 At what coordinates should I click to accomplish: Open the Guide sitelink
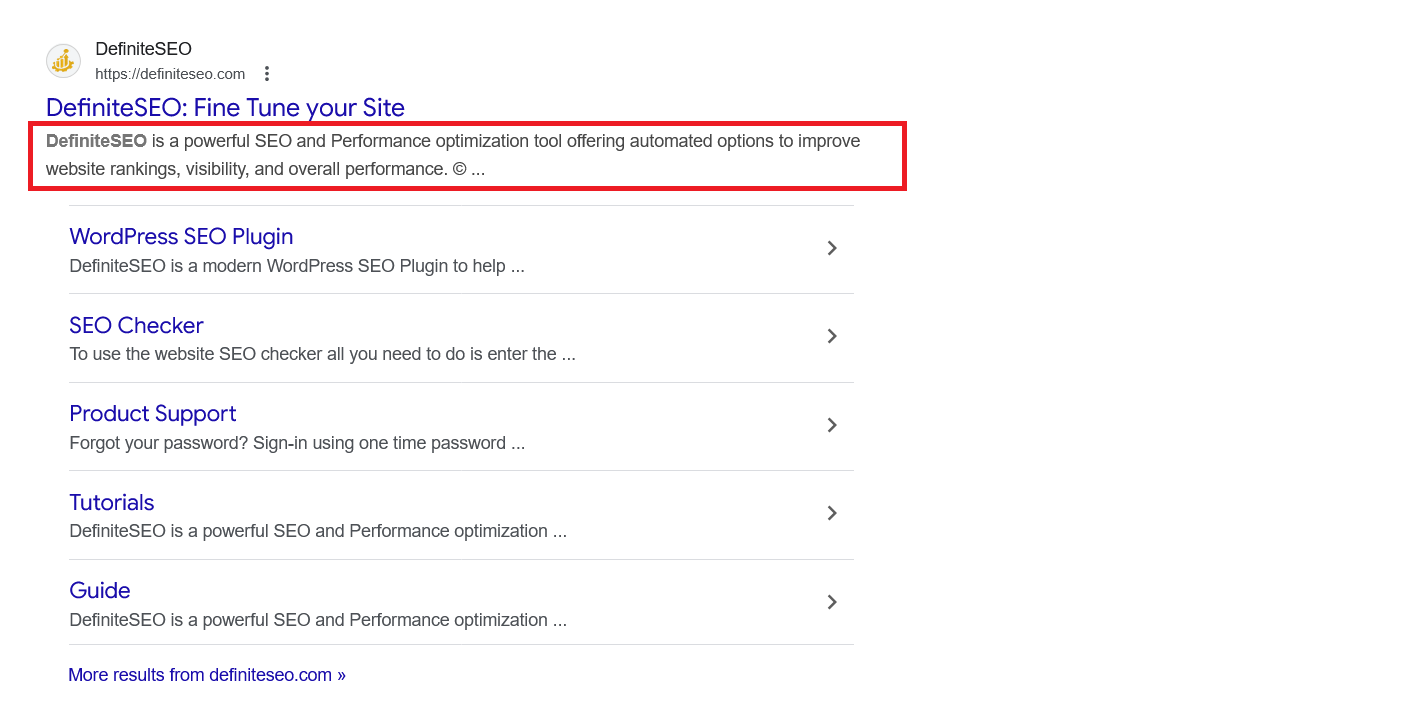pos(99,590)
